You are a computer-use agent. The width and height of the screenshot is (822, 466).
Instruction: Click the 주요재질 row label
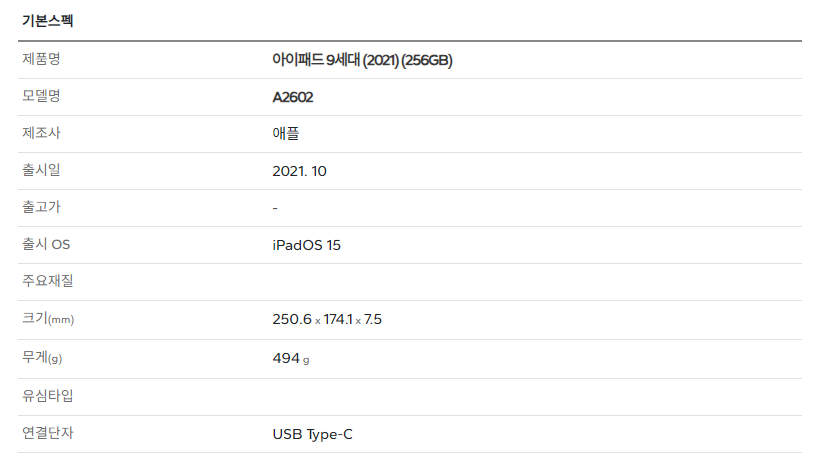tap(48, 281)
